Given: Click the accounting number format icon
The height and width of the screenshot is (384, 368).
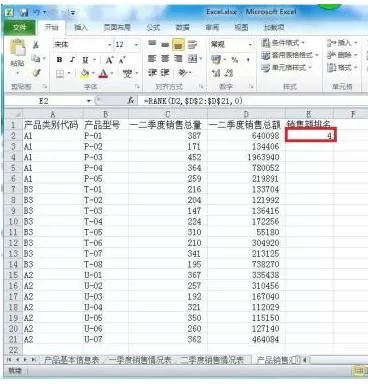Looking at the screenshot, I should (x=216, y=59).
